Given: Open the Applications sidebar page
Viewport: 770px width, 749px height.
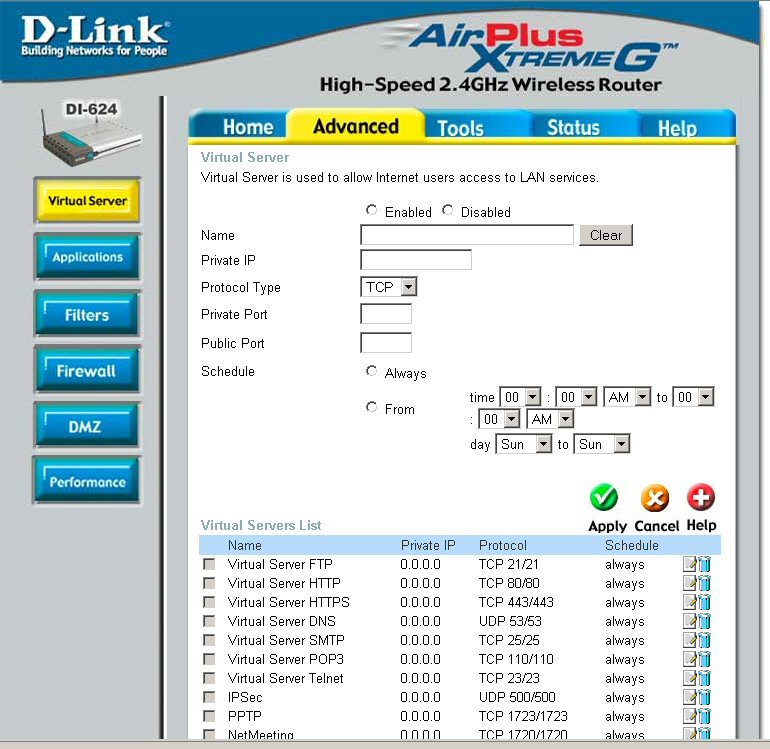Looking at the screenshot, I should 87,257.
